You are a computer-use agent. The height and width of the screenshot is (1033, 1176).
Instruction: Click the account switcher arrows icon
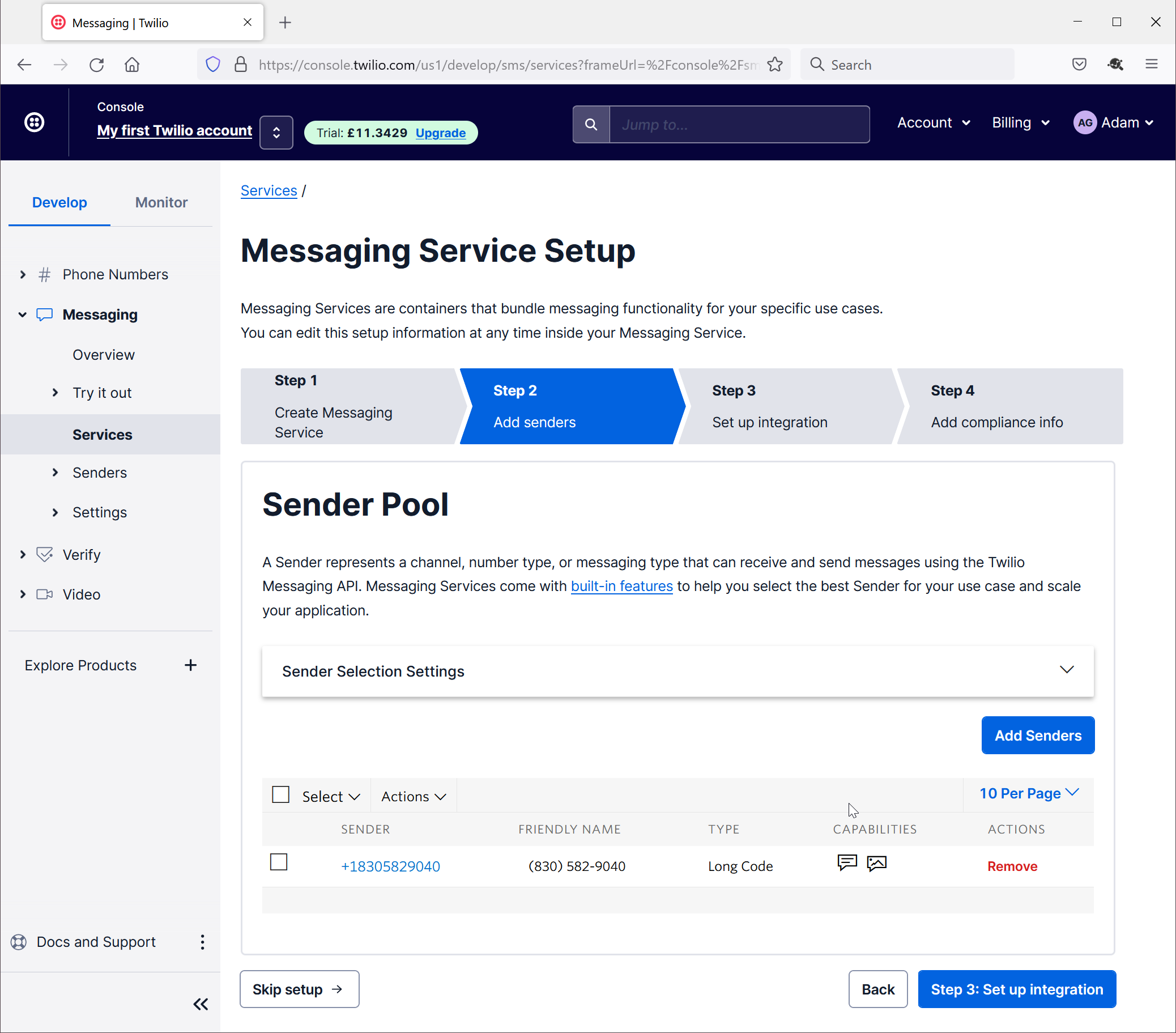click(276, 133)
